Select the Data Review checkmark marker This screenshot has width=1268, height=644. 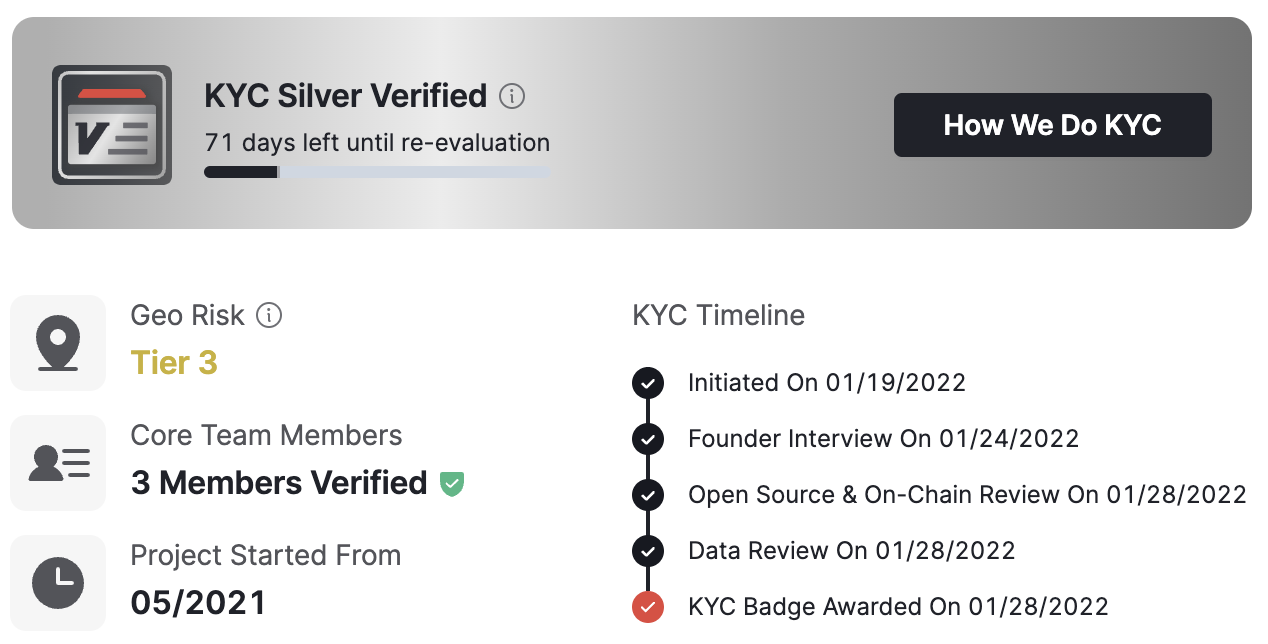pyautogui.click(x=648, y=551)
